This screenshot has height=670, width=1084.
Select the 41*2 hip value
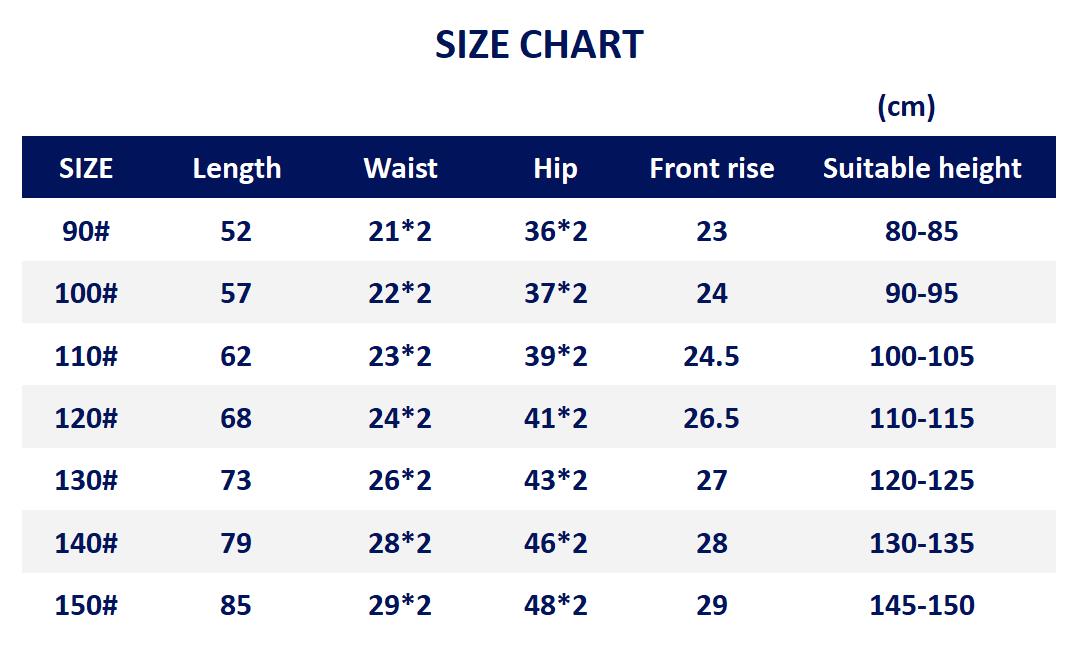(555, 418)
